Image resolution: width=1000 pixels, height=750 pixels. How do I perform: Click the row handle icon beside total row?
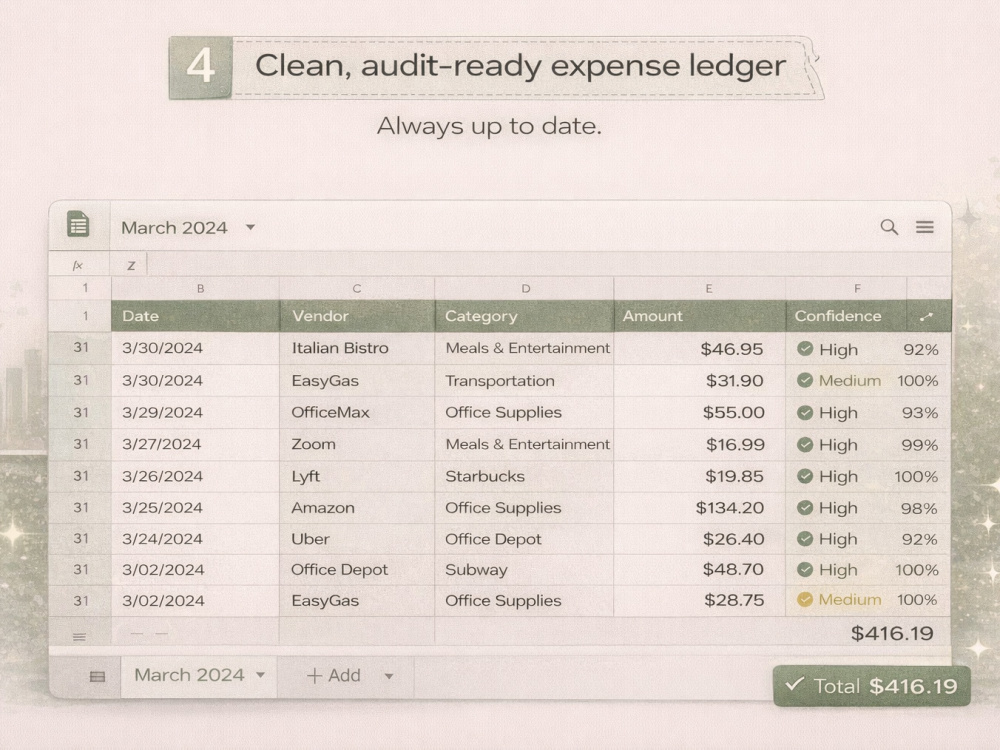[79, 636]
